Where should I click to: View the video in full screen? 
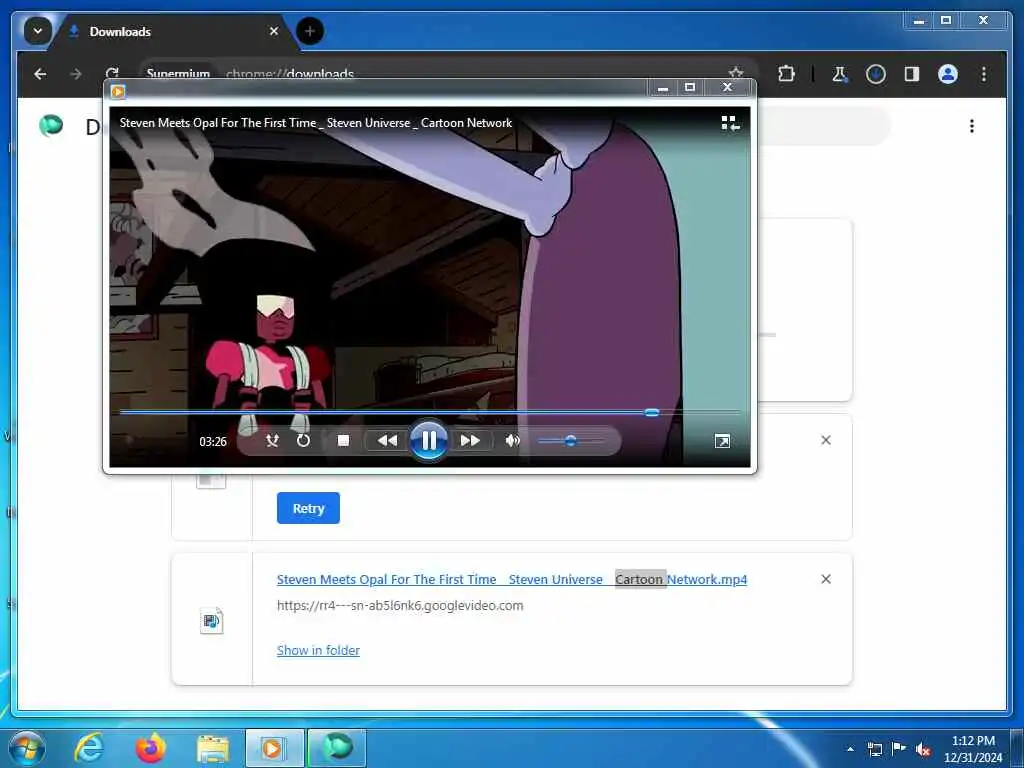[x=722, y=441]
